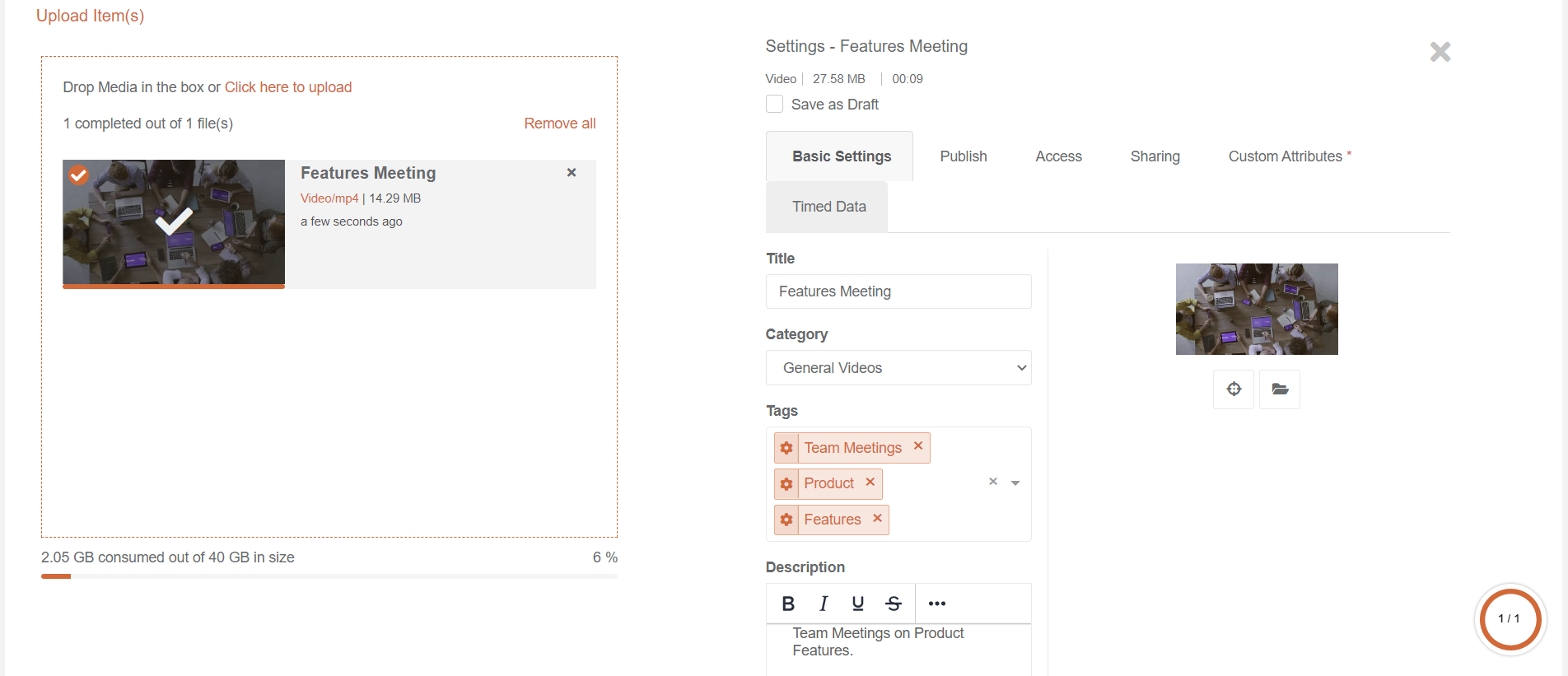Remove the Product tag
The height and width of the screenshot is (676, 1568).
point(870,483)
